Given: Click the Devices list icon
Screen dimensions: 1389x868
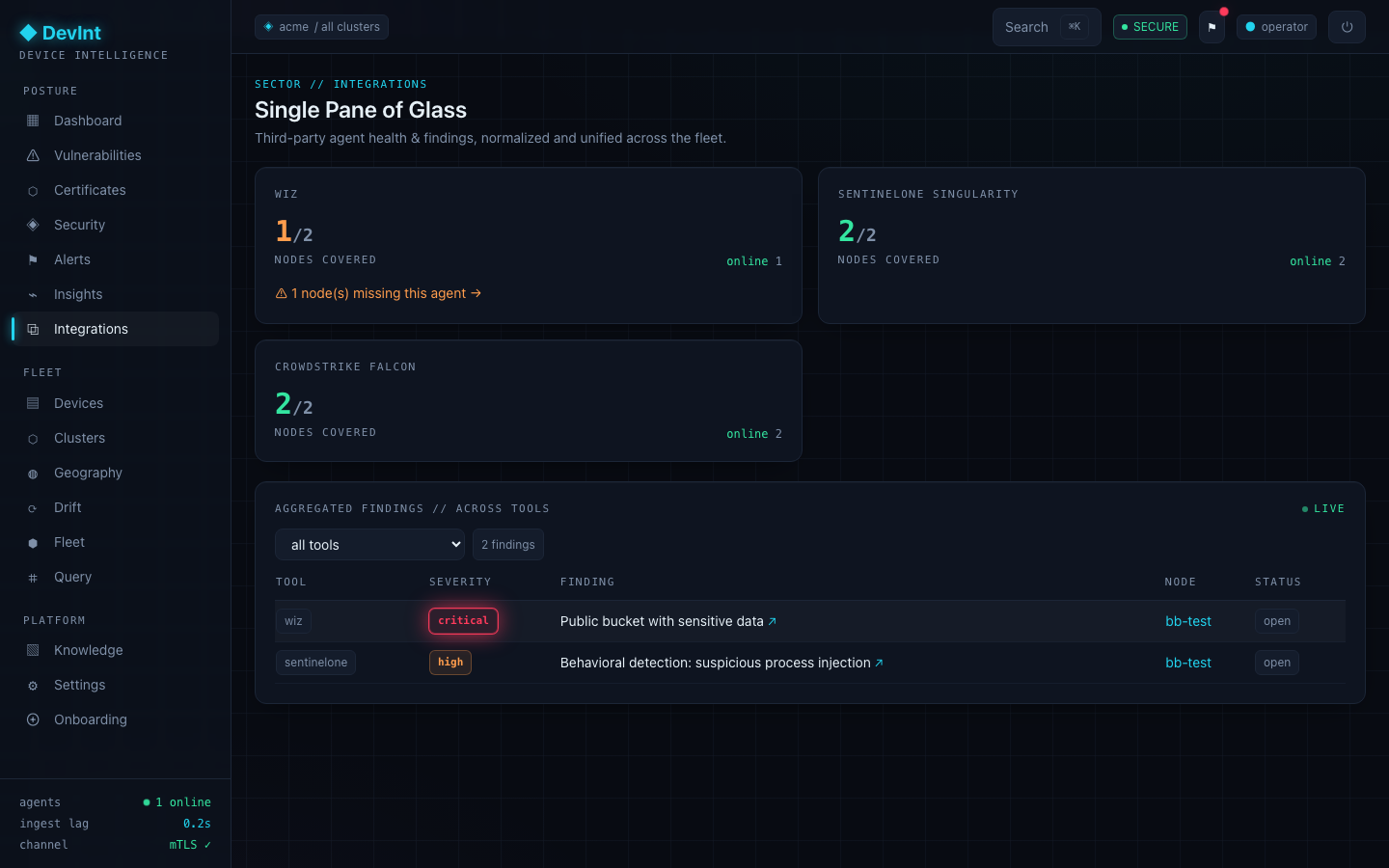Looking at the screenshot, I should 33,403.
